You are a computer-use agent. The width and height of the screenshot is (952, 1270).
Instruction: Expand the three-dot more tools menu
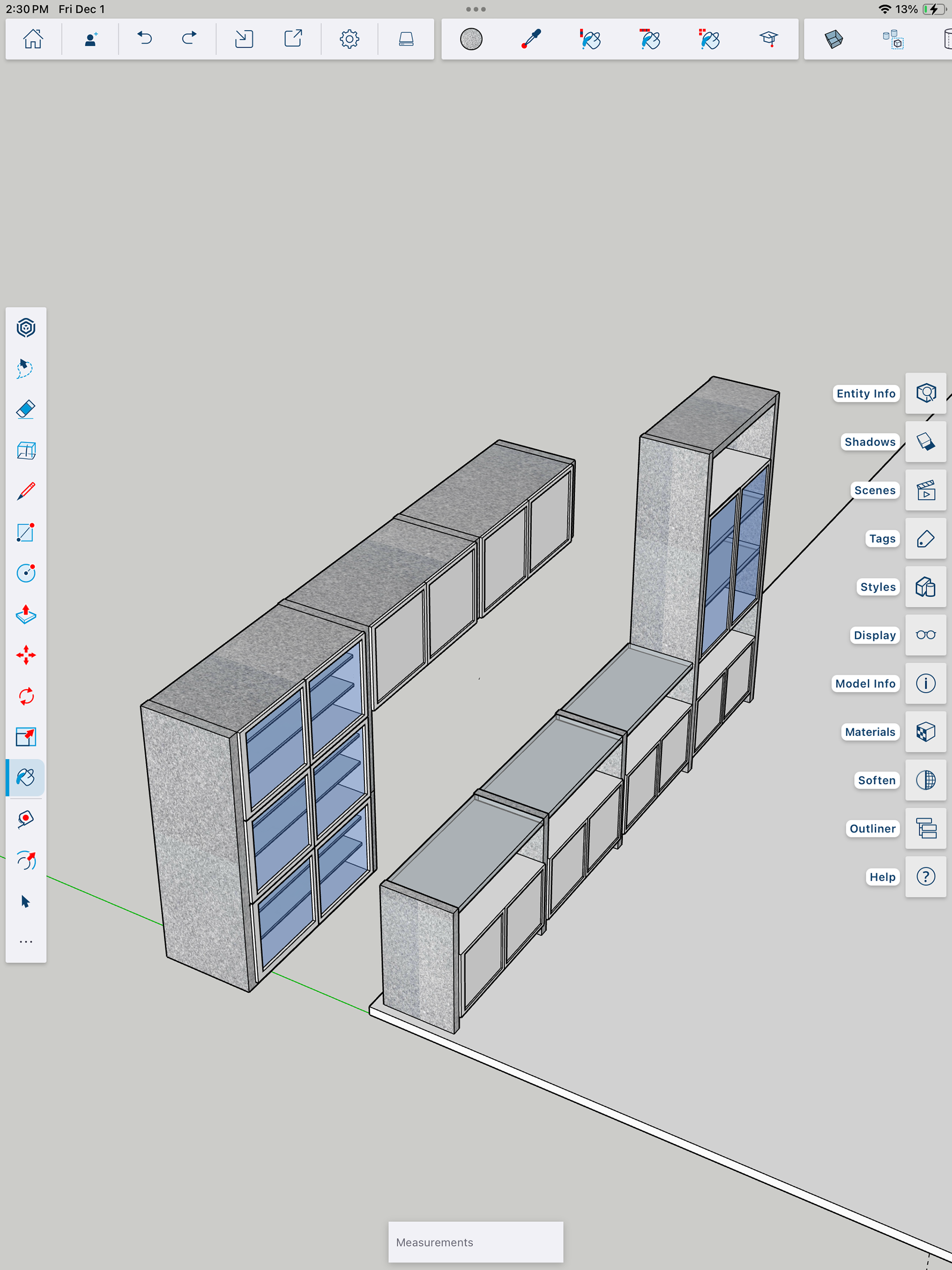26,942
